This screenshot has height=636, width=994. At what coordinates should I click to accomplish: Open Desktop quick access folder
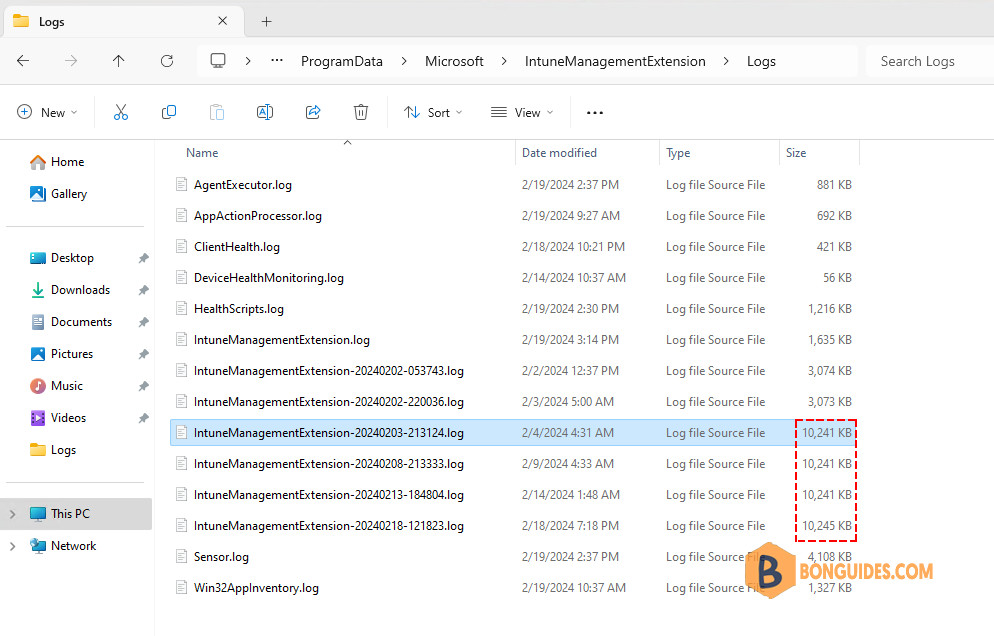(x=62, y=258)
